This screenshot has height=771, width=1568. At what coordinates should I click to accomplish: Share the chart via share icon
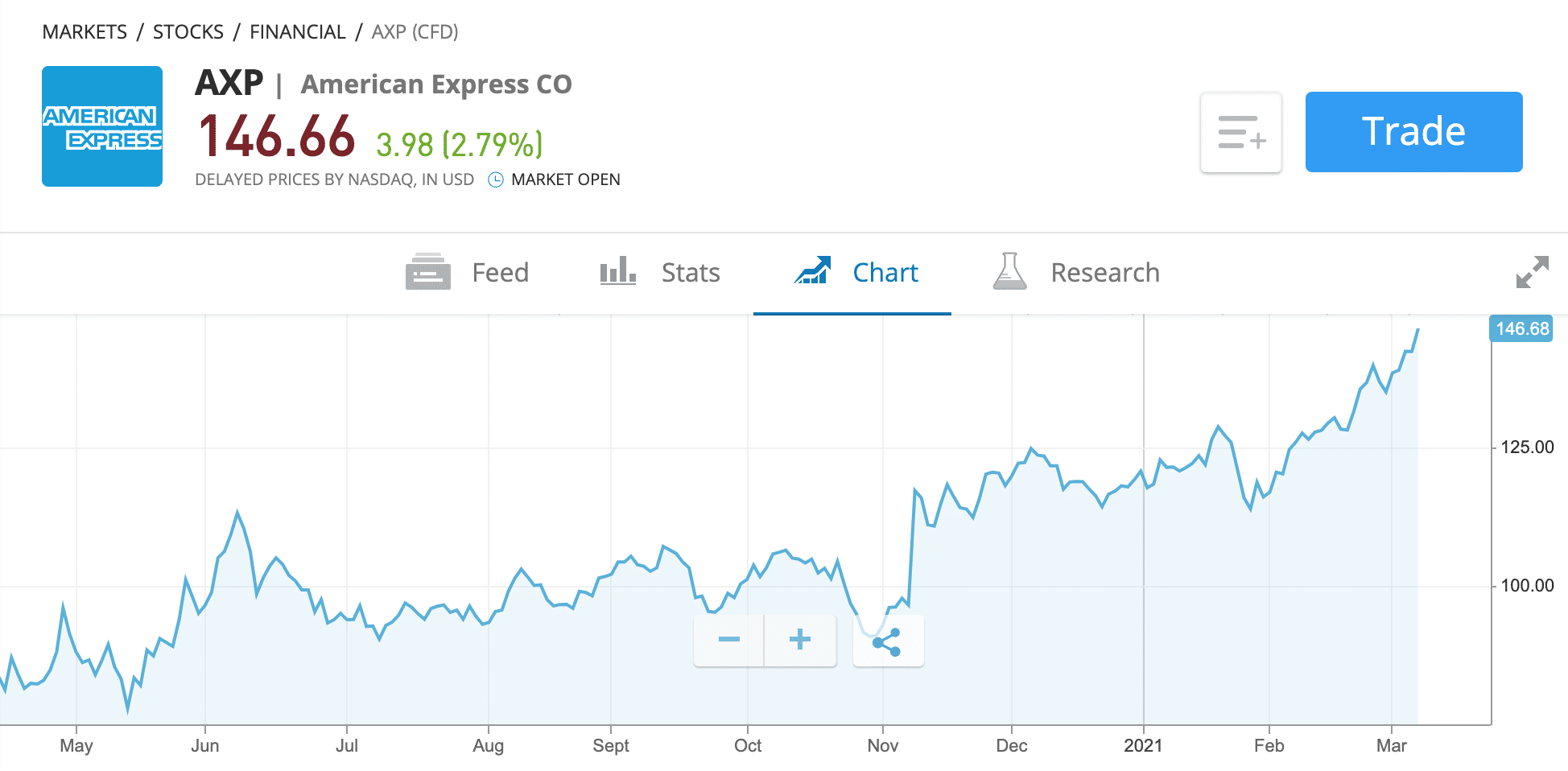pyautogui.click(x=888, y=641)
